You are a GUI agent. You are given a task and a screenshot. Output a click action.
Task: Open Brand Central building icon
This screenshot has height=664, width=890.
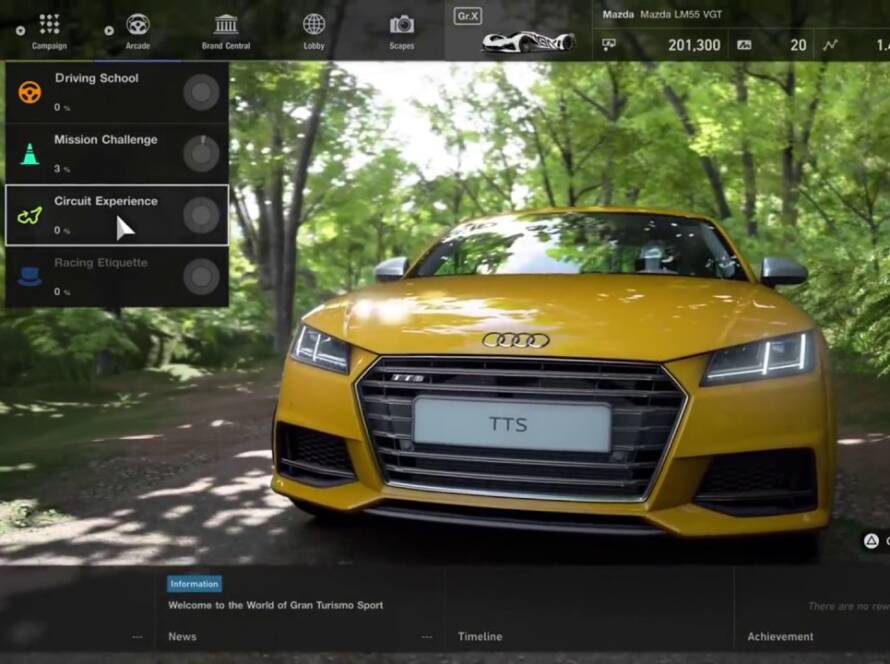(x=226, y=25)
